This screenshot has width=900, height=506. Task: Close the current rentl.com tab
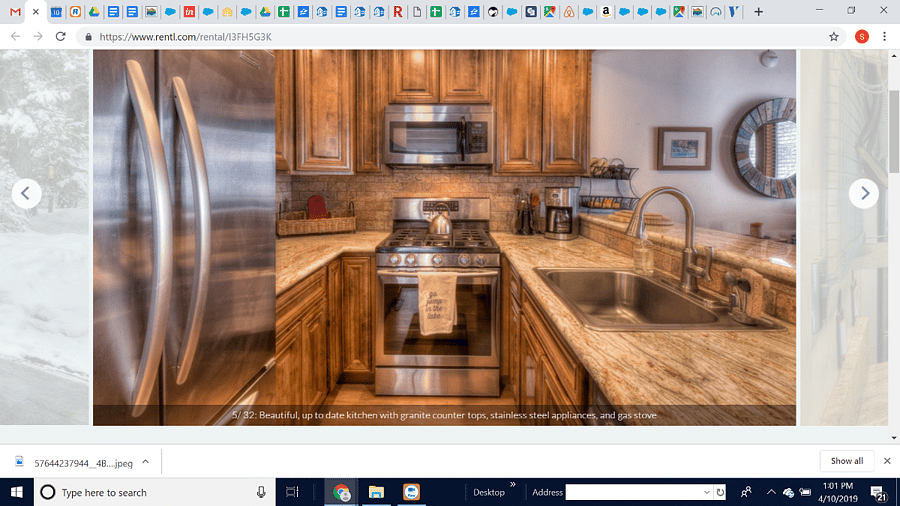36,11
